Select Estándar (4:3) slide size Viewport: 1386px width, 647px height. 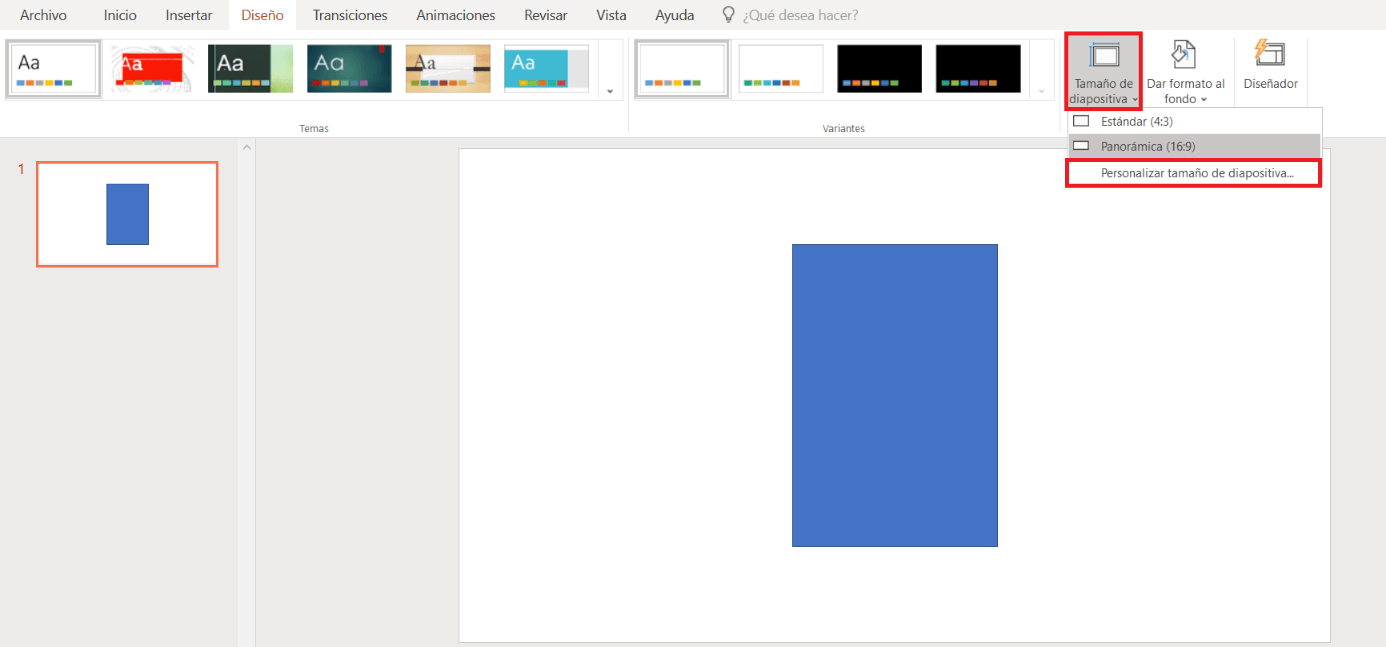tap(1195, 121)
